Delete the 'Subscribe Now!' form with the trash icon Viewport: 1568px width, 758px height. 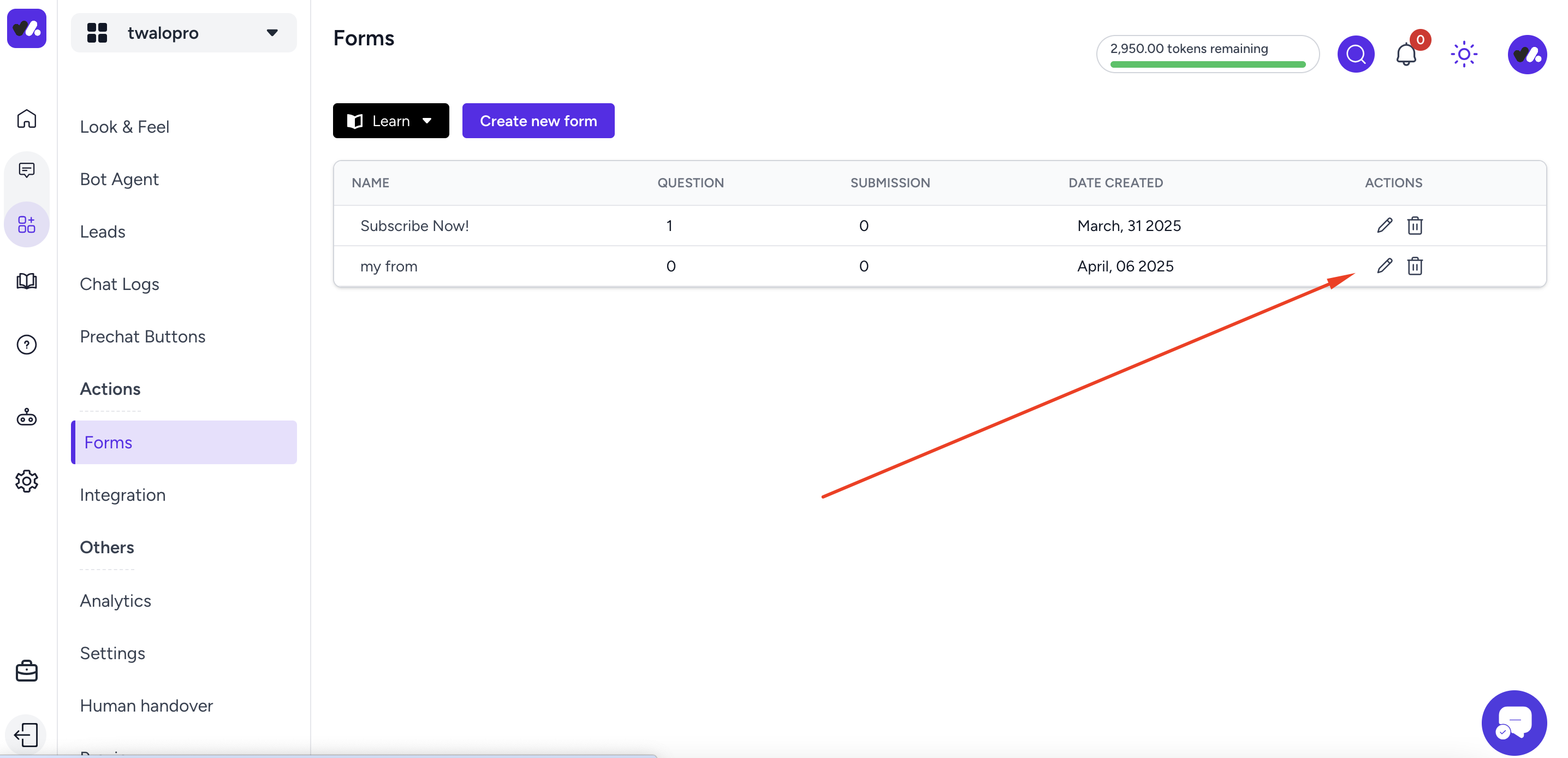point(1415,226)
